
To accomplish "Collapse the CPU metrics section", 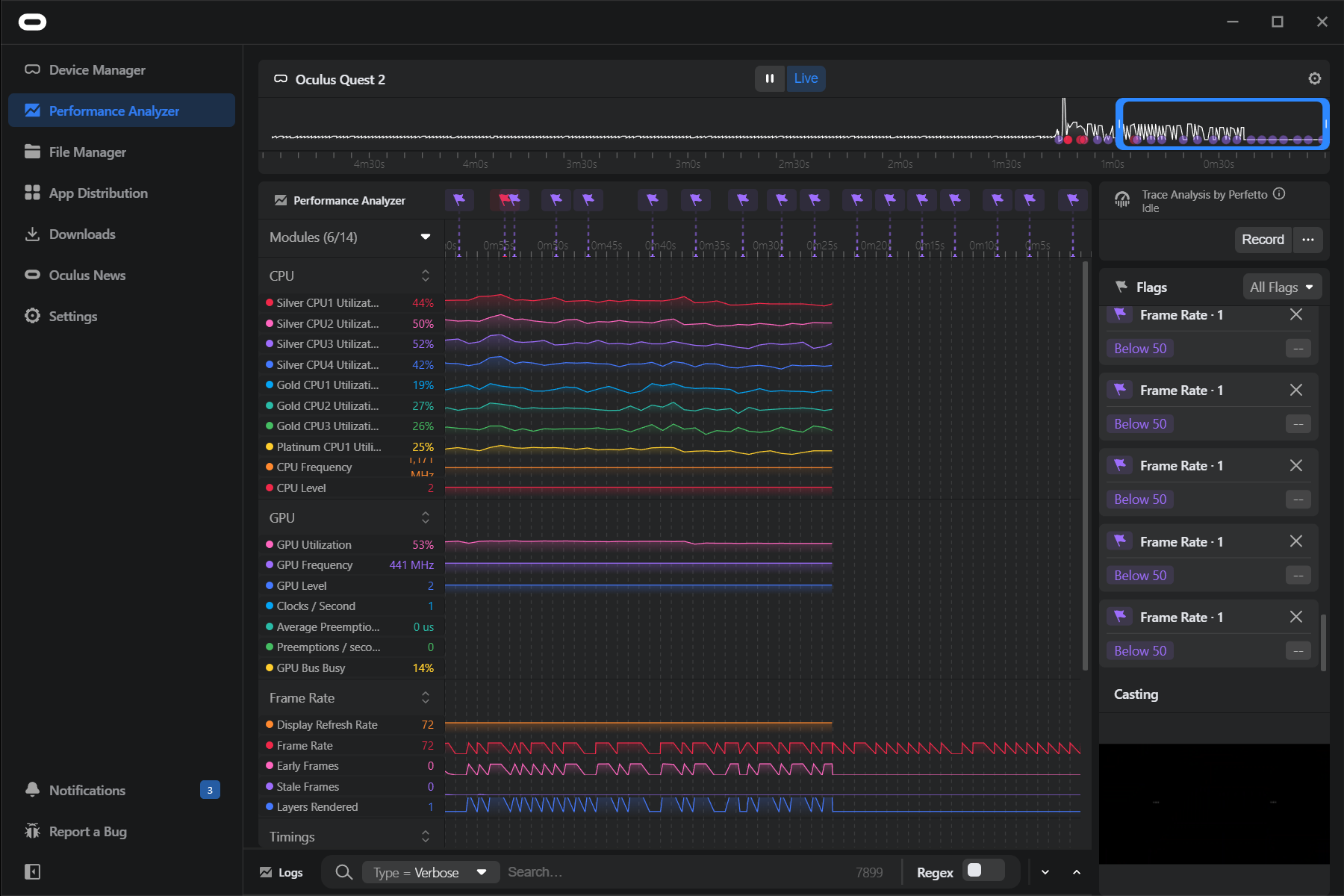I will 425,276.
